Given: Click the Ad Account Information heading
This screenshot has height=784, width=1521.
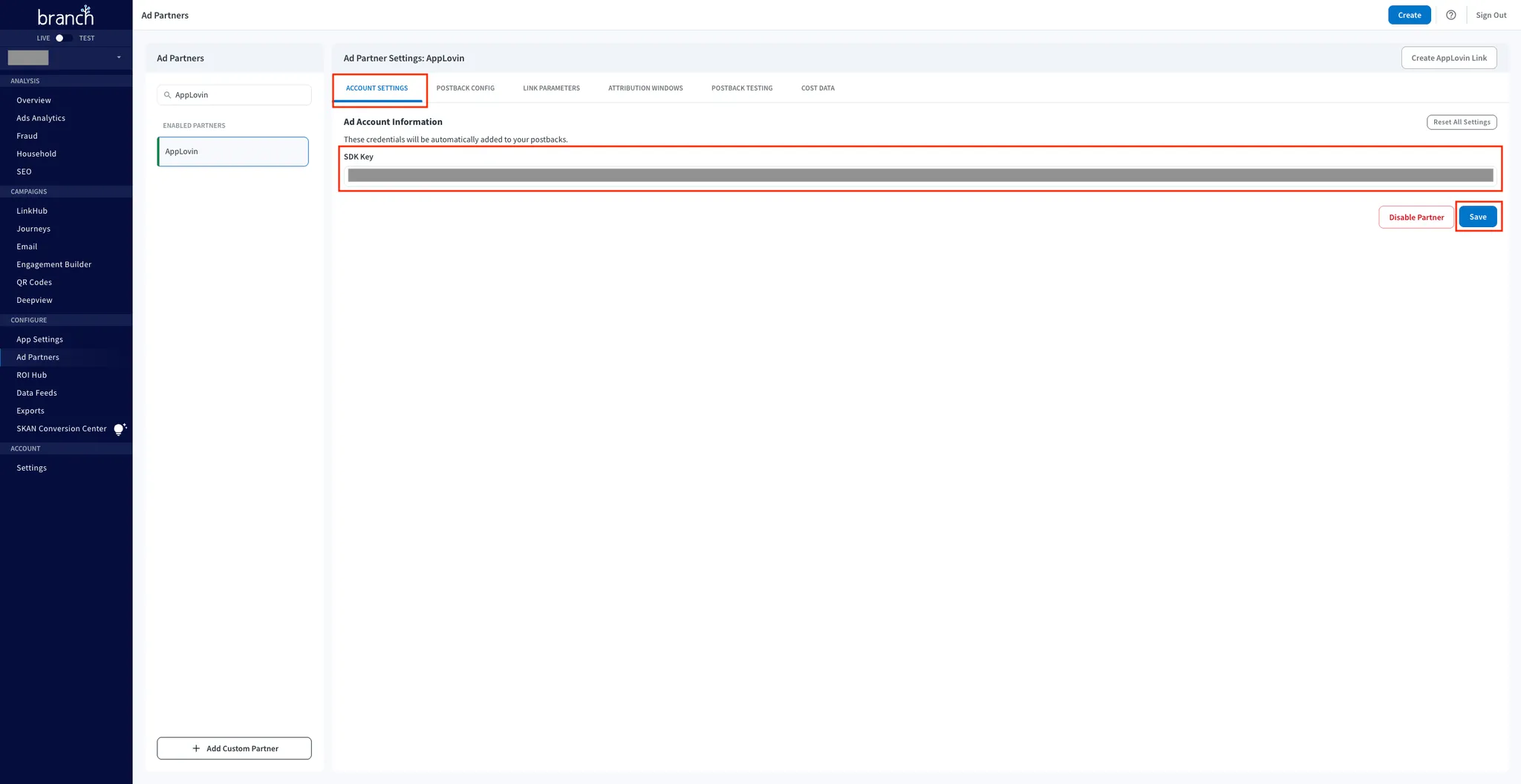Looking at the screenshot, I should [393, 122].
